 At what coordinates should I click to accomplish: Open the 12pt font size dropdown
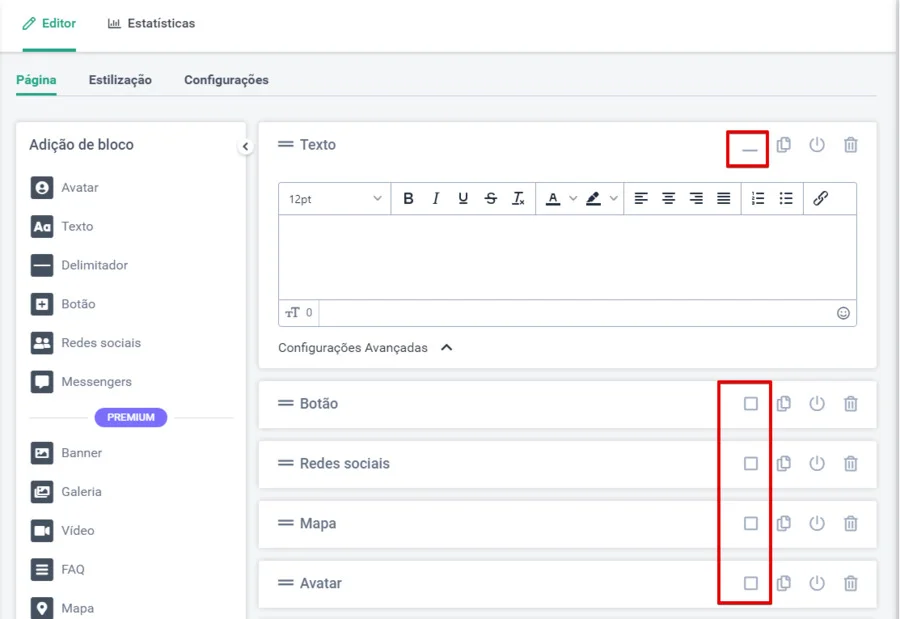pyautogui.click(x=335, y=199)
